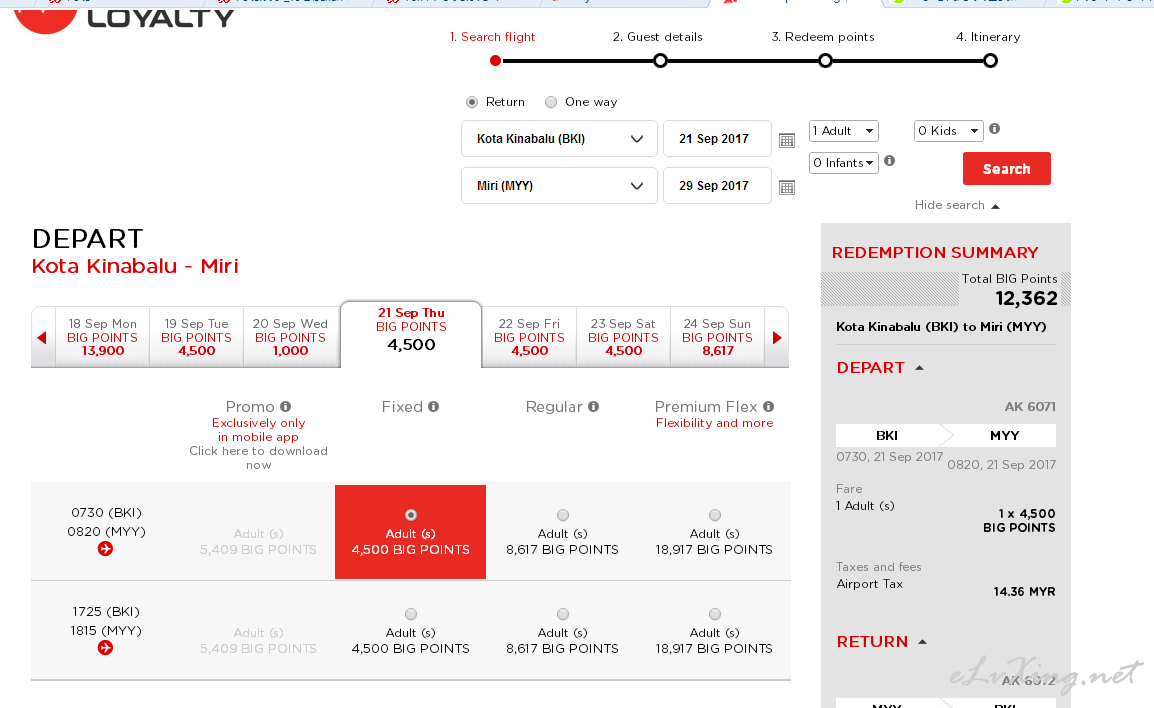Screen dimensions: 1154x708
Task: Click the Guest details progress marker circle
Action: [661, 60]
